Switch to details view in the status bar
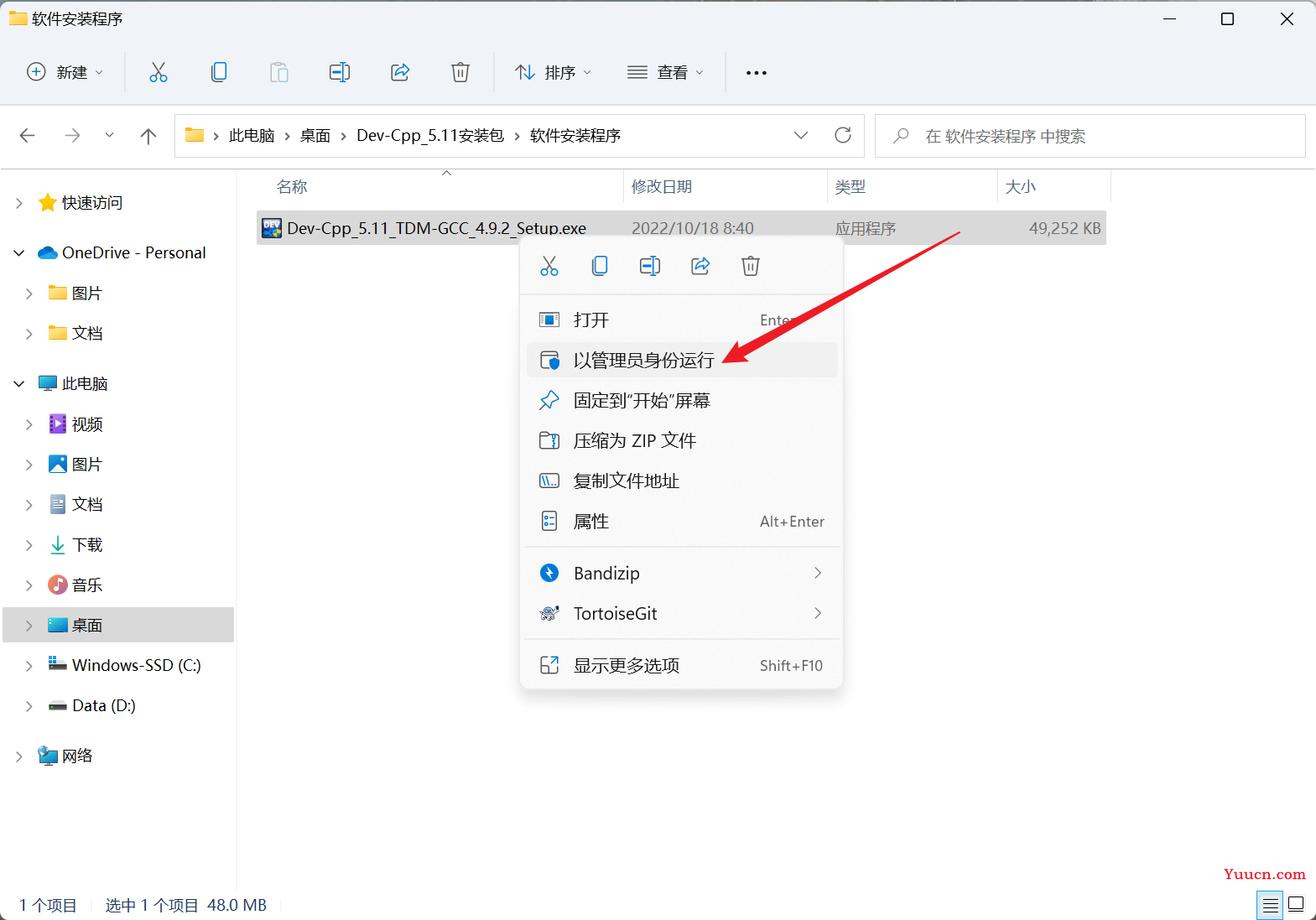The width and height of the screenshot is (1316, 920). [x=1270, y=905]
